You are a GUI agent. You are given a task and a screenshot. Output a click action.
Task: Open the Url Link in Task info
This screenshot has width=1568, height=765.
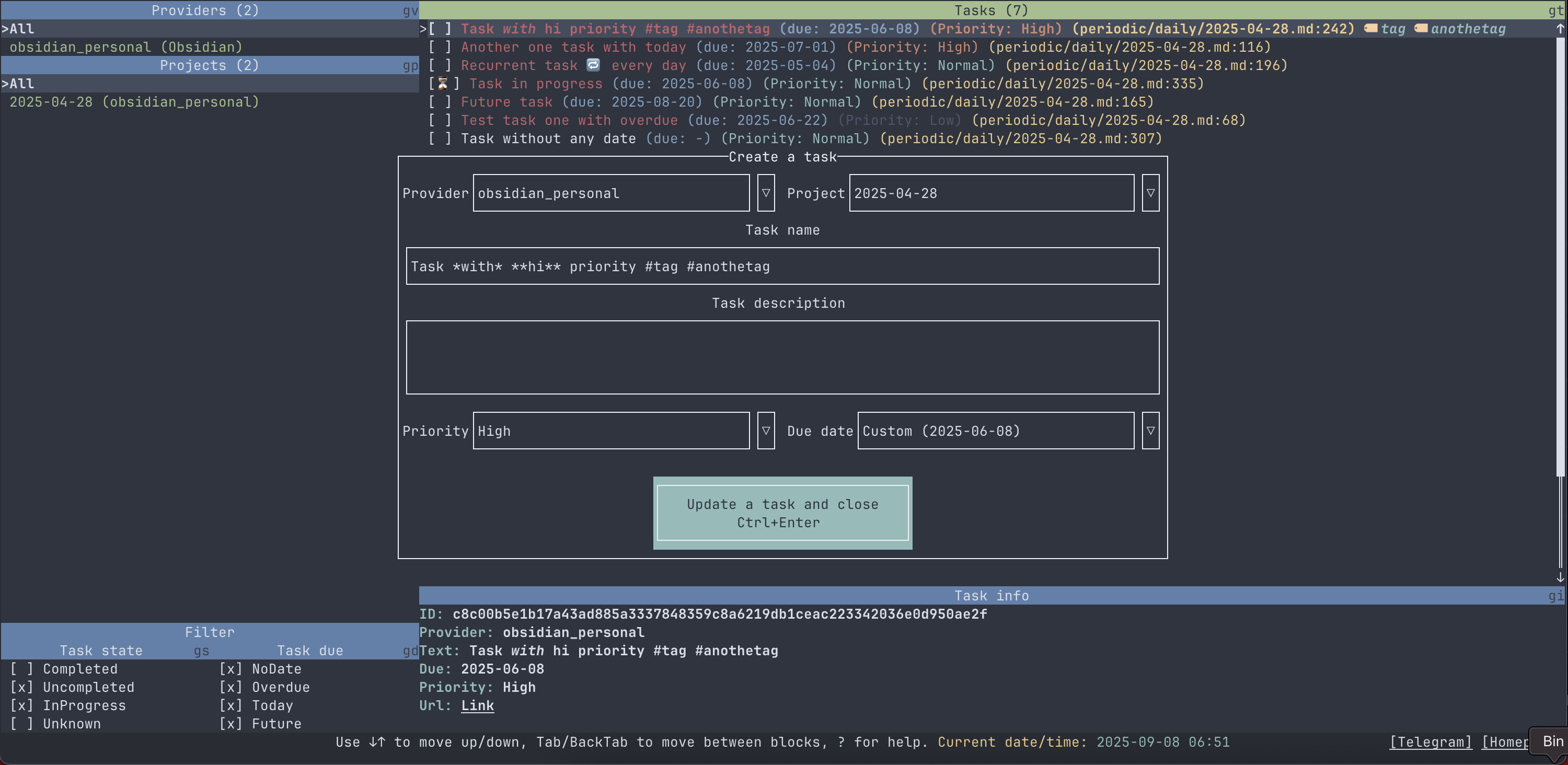(477, 705)
